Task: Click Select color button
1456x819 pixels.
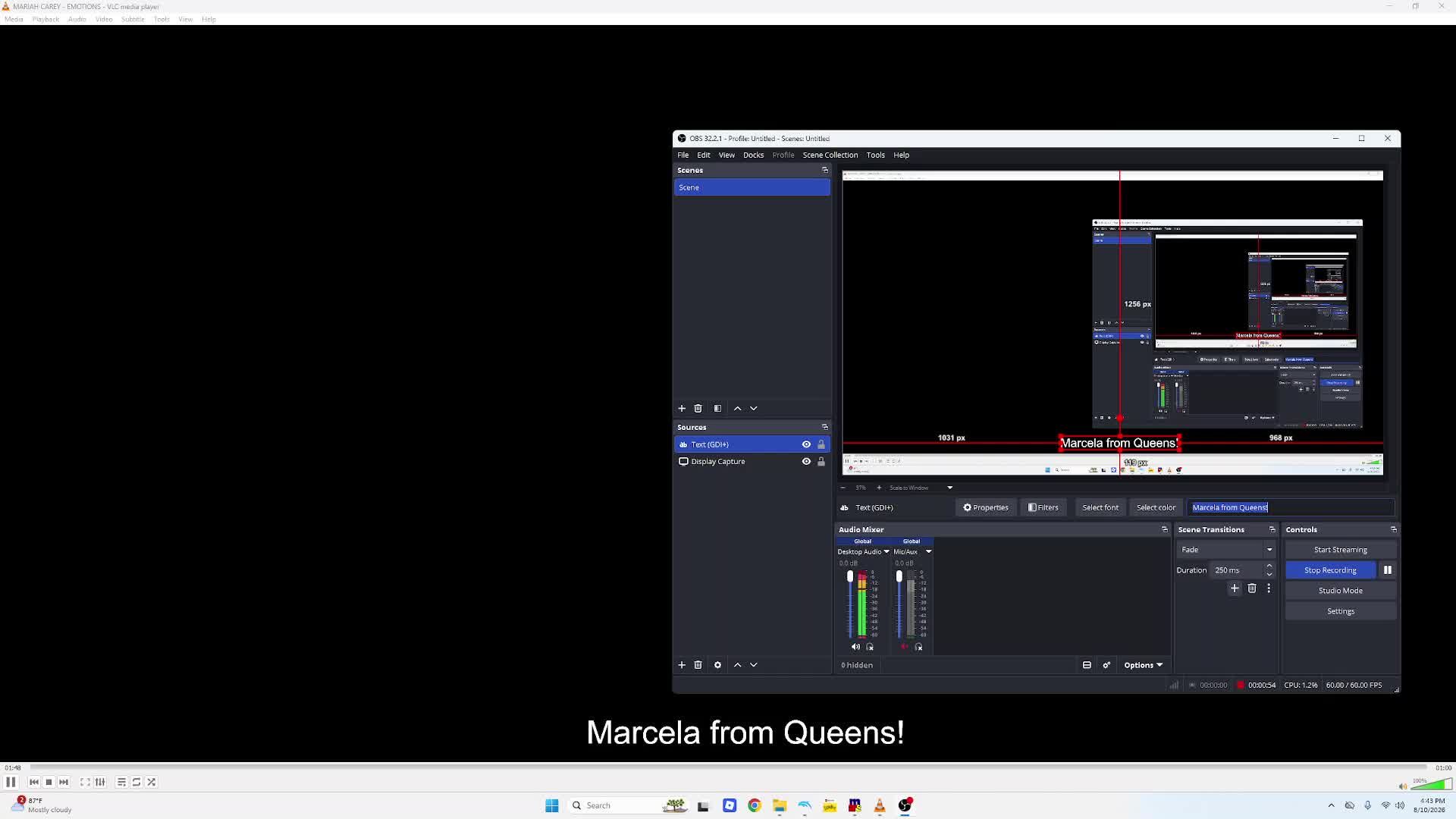Action: tap(1156, 507)
